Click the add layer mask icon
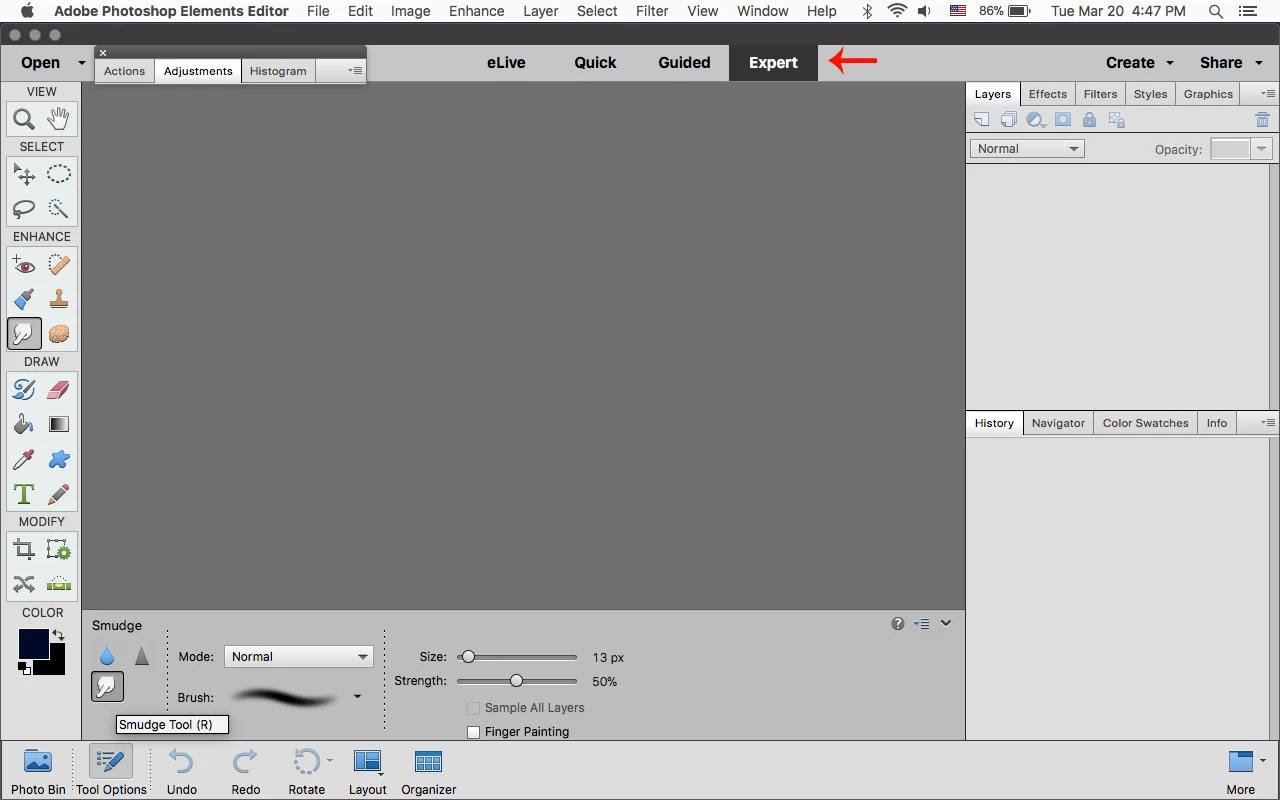Image resolution: width=1280 pixels, height=800 pixels. pyautogui.click(x=1063, y=120)
